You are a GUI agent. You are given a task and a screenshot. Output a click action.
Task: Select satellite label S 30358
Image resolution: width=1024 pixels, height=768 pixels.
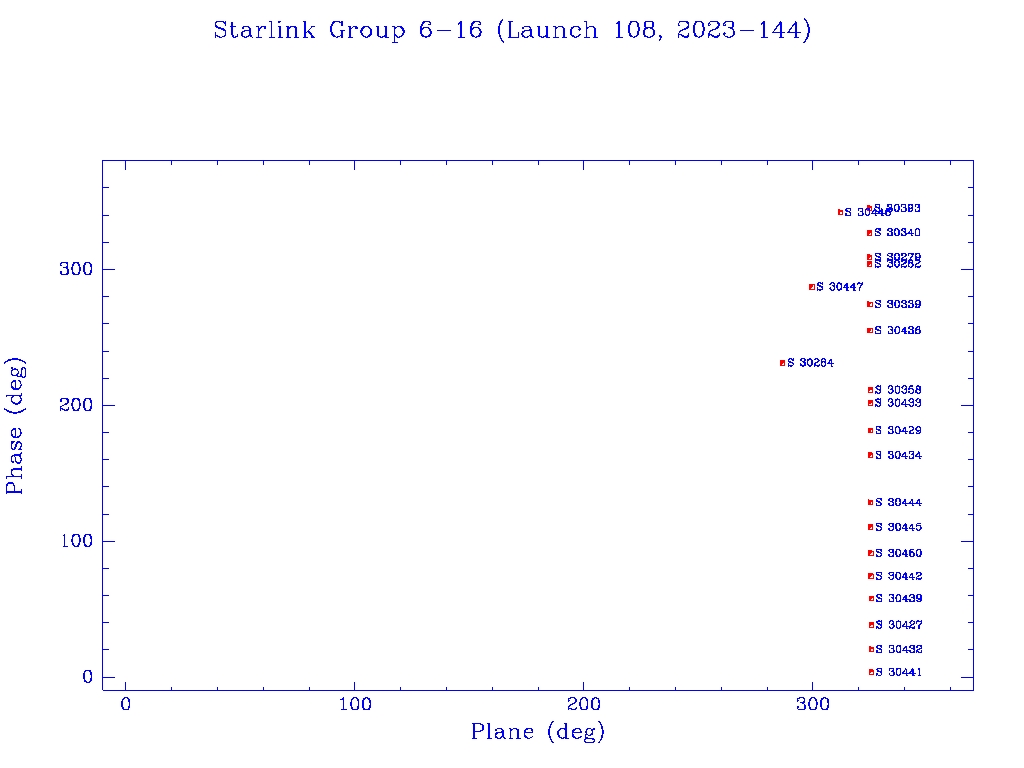(x=898, y=390)
